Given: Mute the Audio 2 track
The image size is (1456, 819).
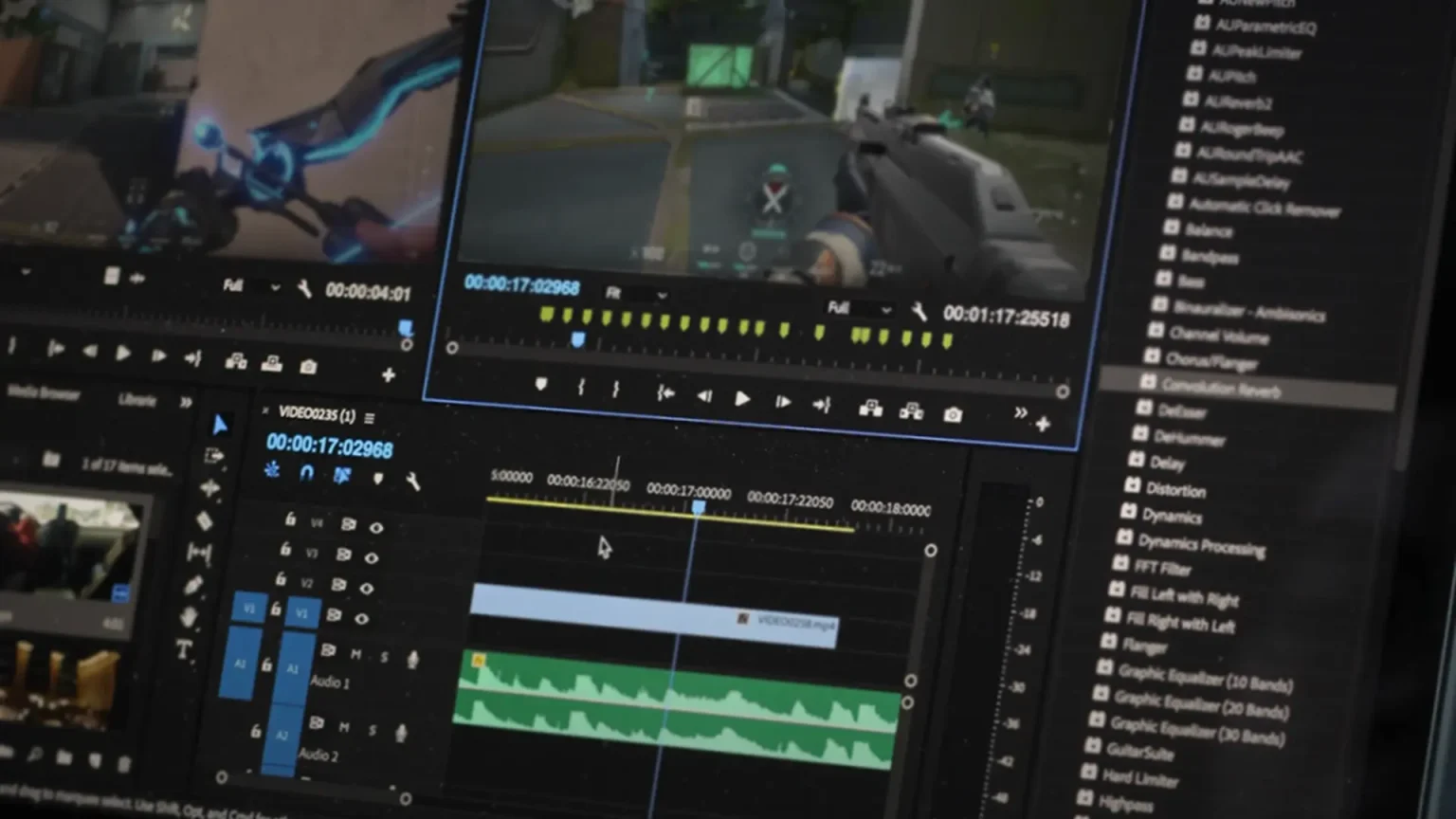Looking at the screenshot, I should 344,727.
